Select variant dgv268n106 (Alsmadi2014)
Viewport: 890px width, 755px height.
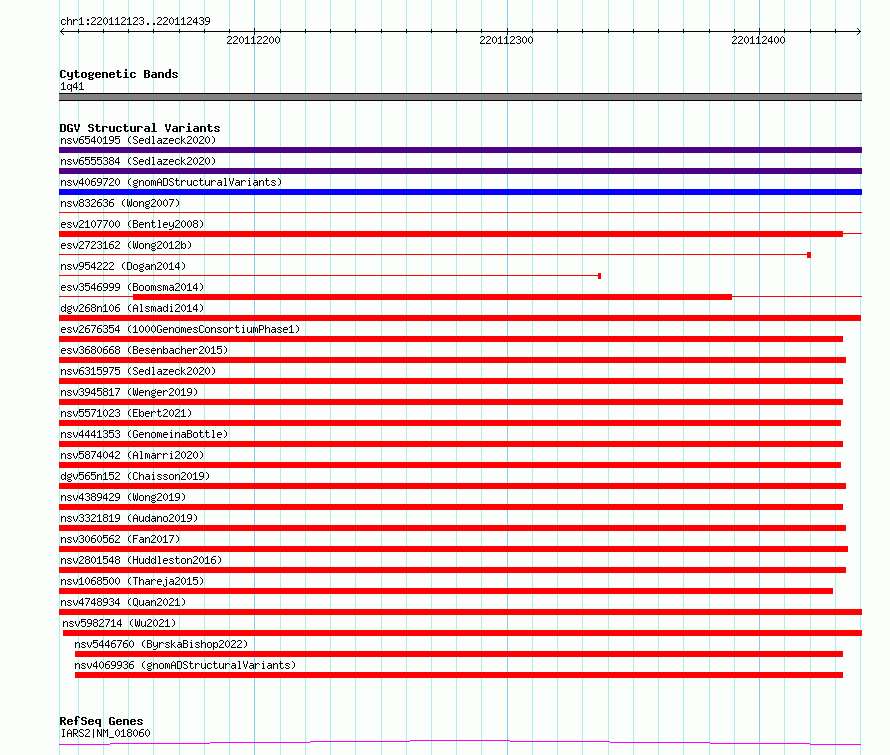pos(132,308)
